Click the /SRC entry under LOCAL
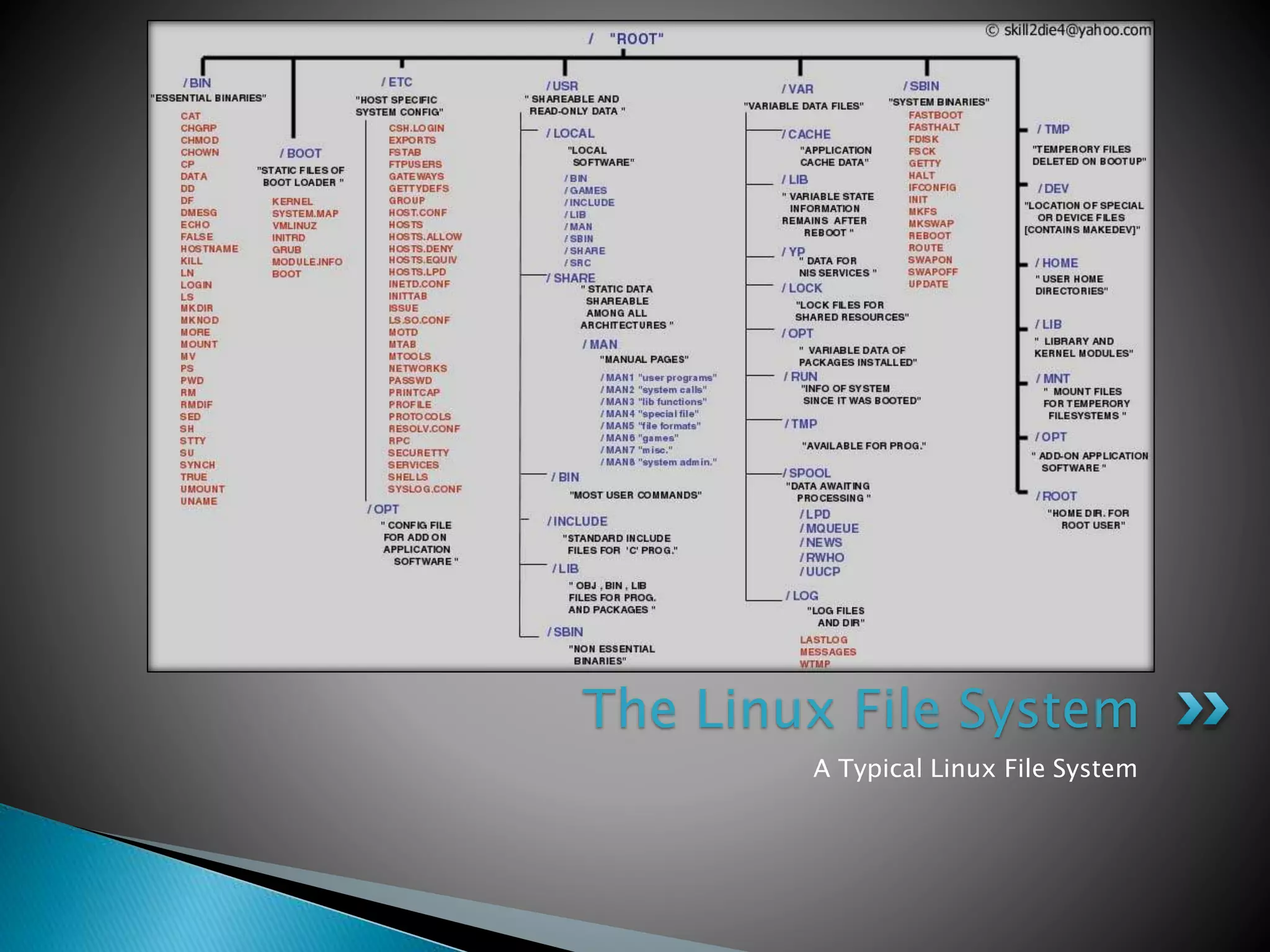The height and width of the screenshot is (952, 1270). (x=577, y=263)
